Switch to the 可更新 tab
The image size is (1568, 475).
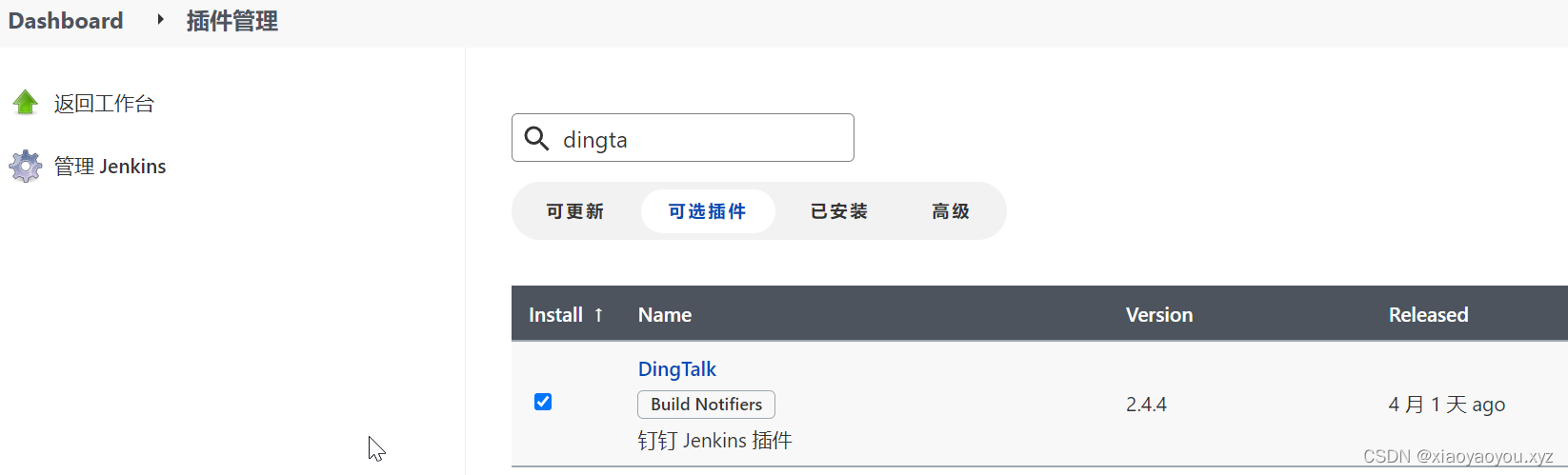point(575,211)
